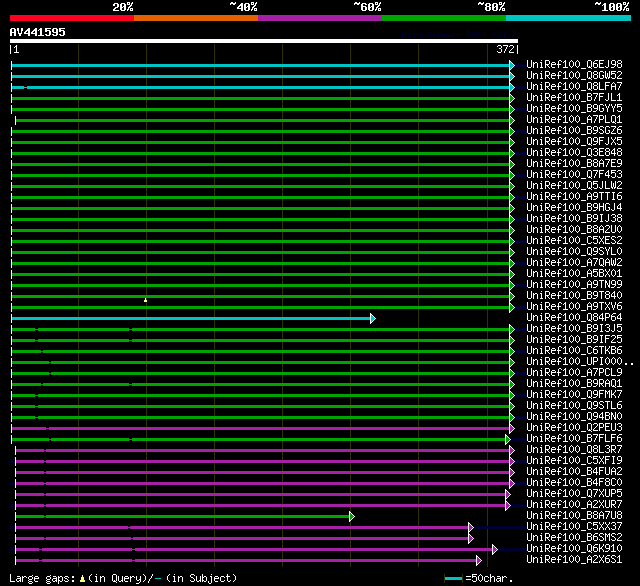
Task: Click the 50 char scale bar in legend
Action: [454, 578]
